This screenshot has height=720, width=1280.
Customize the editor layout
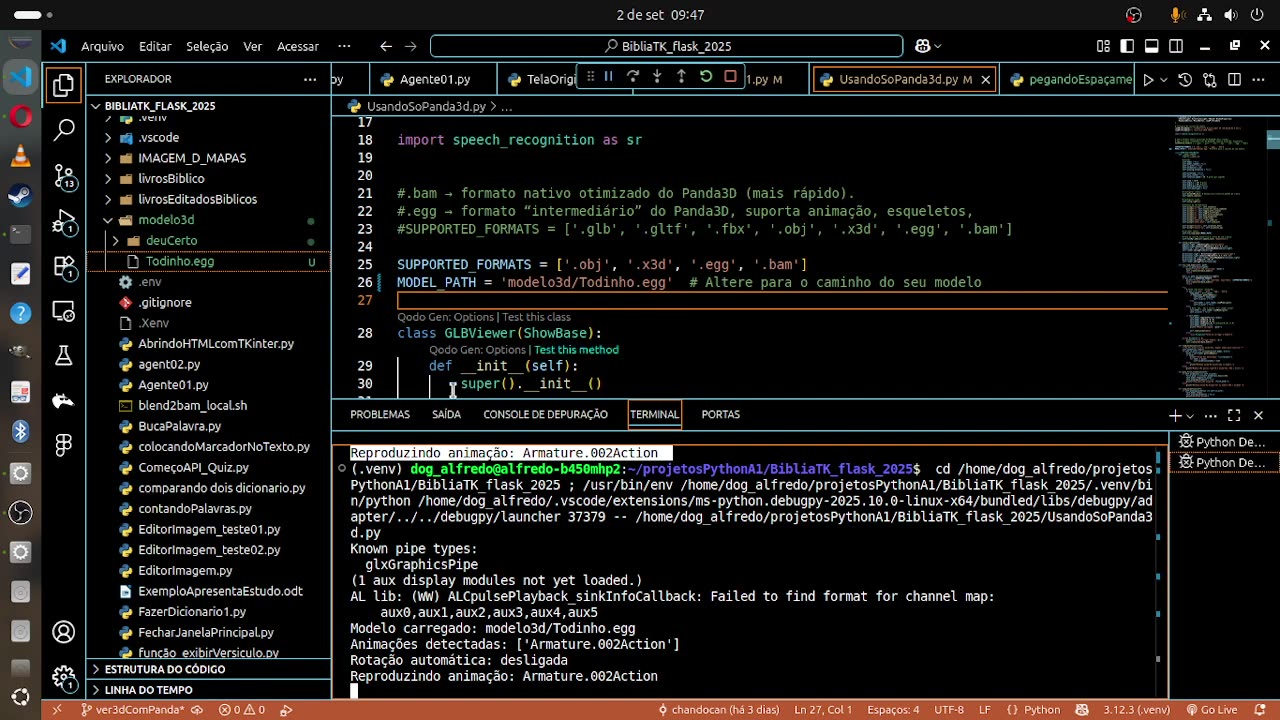1103,46
